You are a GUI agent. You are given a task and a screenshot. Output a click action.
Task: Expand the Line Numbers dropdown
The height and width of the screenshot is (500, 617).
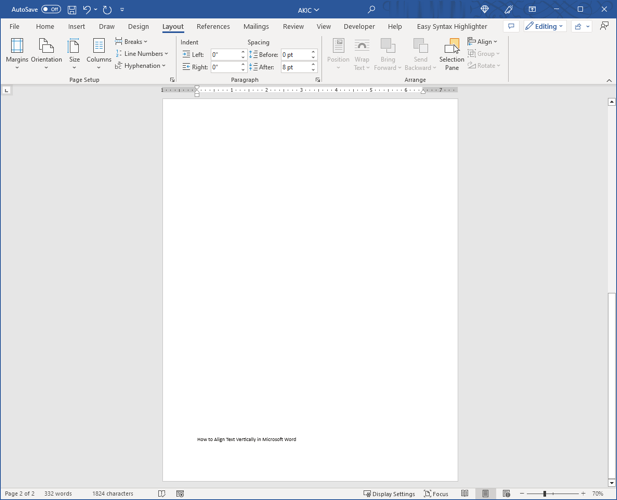(142, 54)
